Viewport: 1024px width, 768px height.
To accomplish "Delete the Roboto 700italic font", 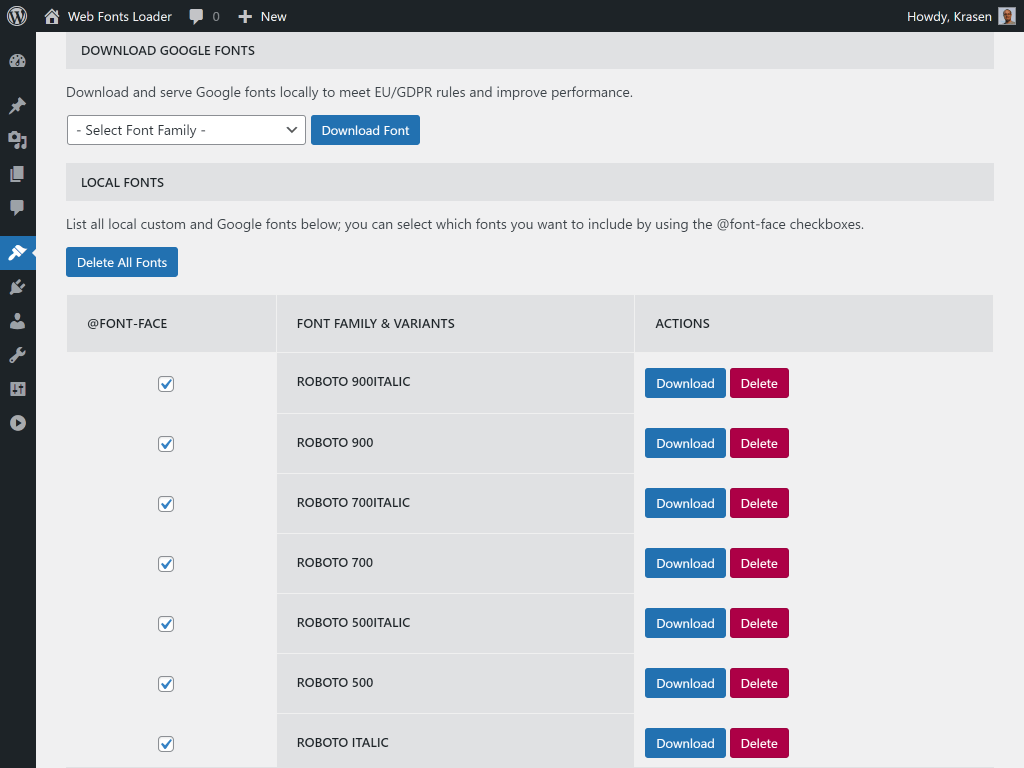I will pyautogui.click(x=759, y=504).
